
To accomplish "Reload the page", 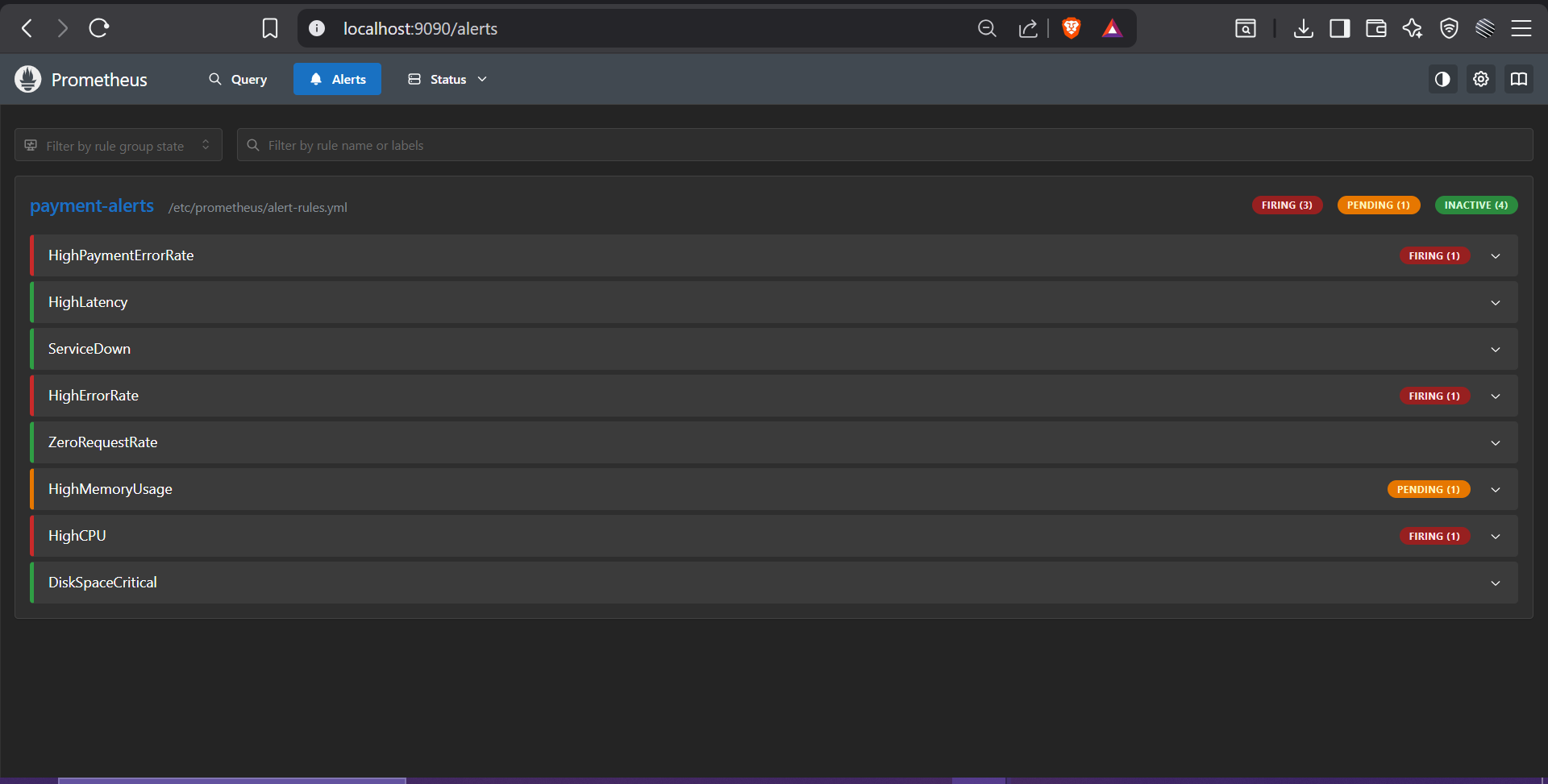I will pyautogui.click(x=98, y=28).
